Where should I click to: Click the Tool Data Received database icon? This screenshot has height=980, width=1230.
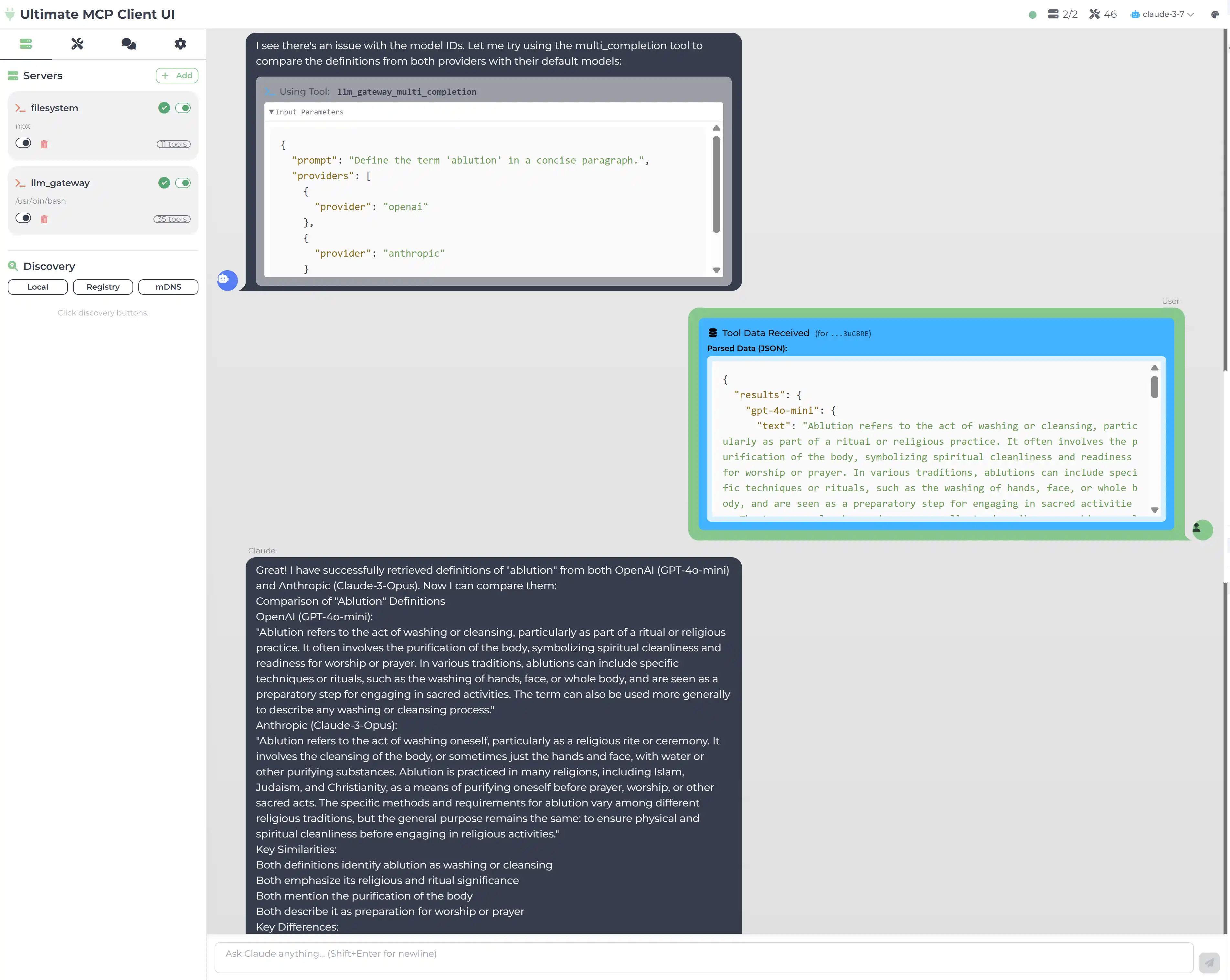click(x=713, y=333)
